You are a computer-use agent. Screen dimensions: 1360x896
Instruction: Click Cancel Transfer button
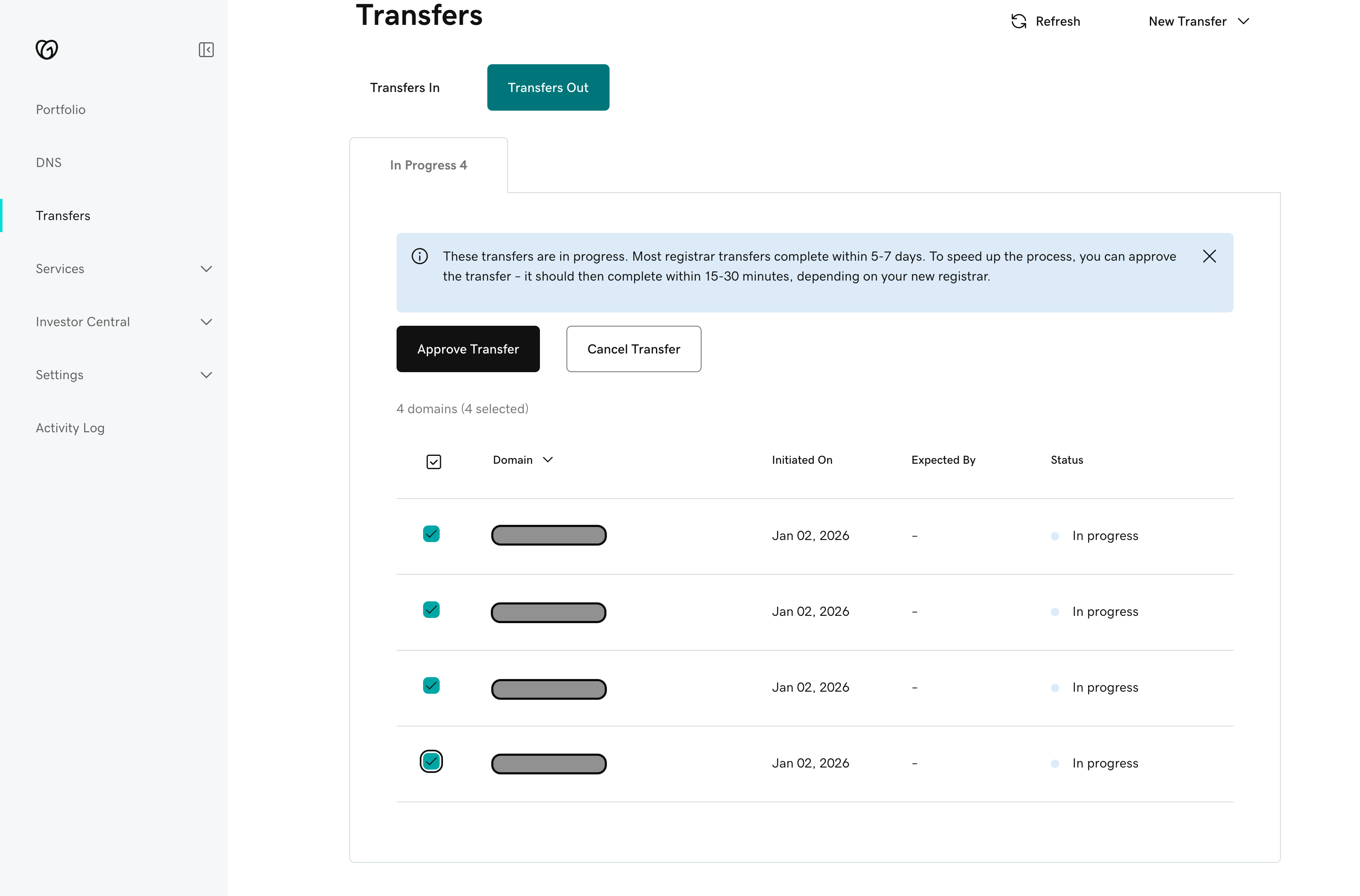tap(634, 349)
